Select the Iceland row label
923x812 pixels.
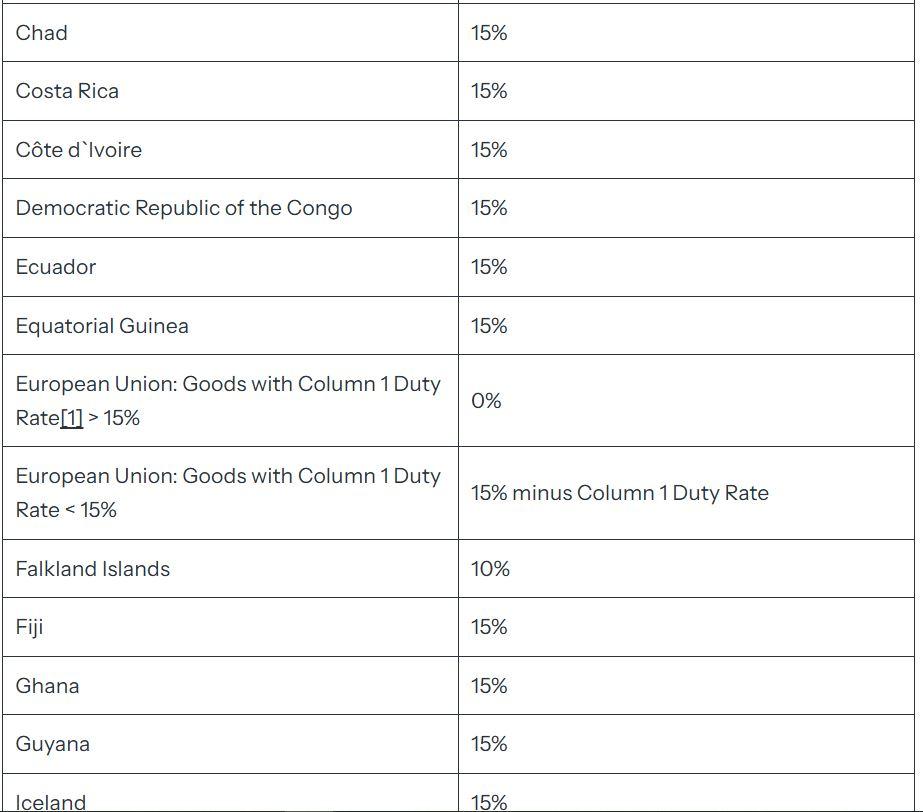click(51, 802)
